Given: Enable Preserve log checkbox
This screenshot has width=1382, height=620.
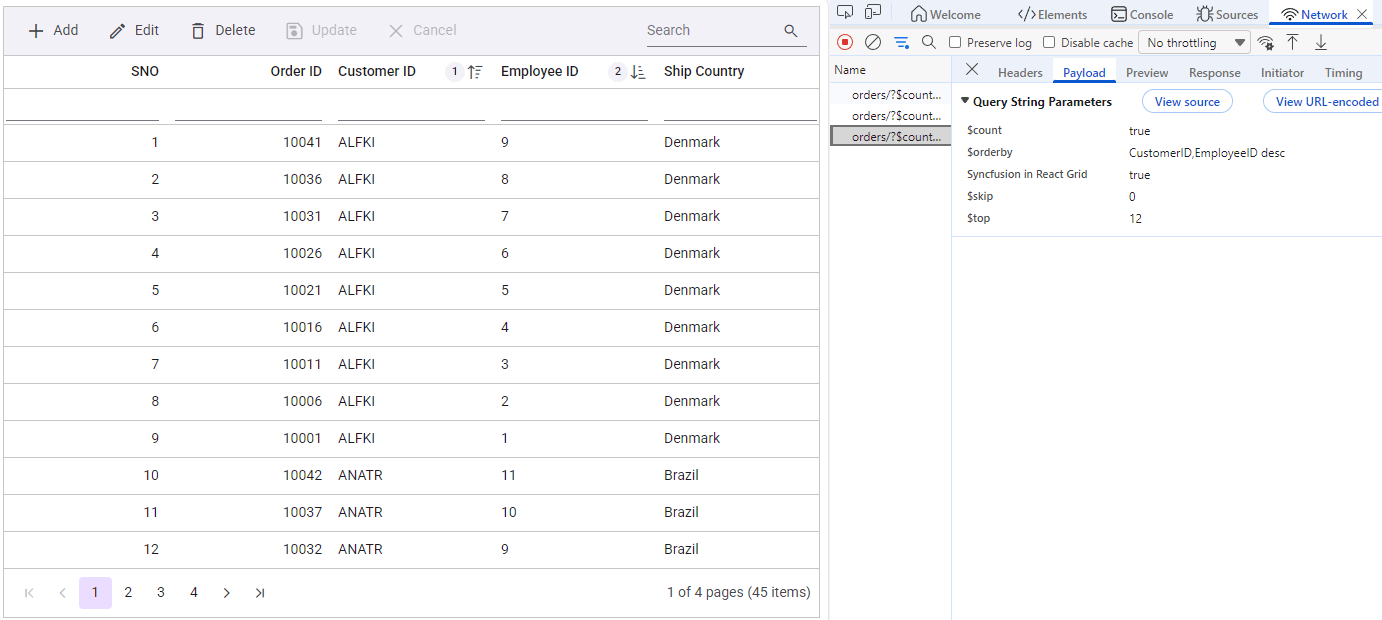Looking at the screenshot, I should [x=955, y=42].
